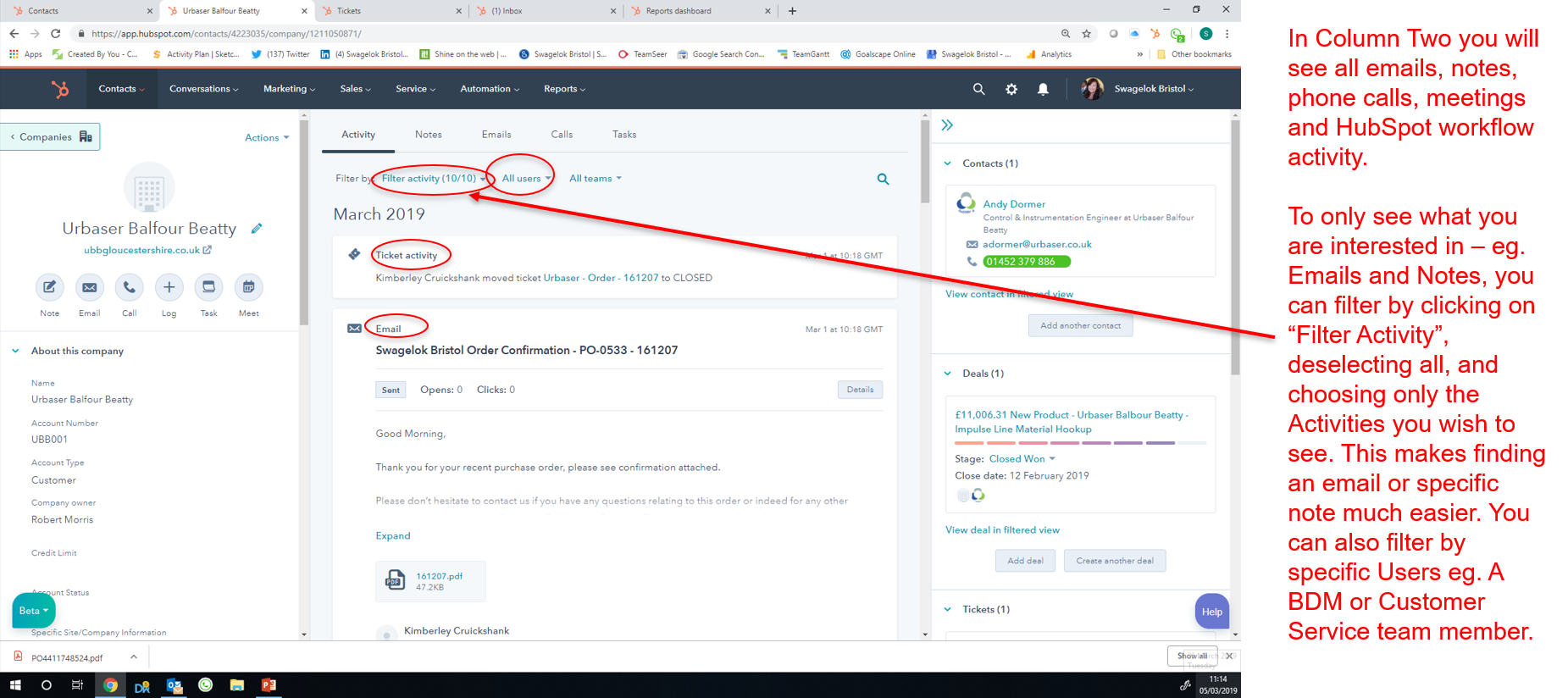The image size is (1568, 698).
Task: Open File Explorer from the taskbar
Action: [x=237, y=685]
